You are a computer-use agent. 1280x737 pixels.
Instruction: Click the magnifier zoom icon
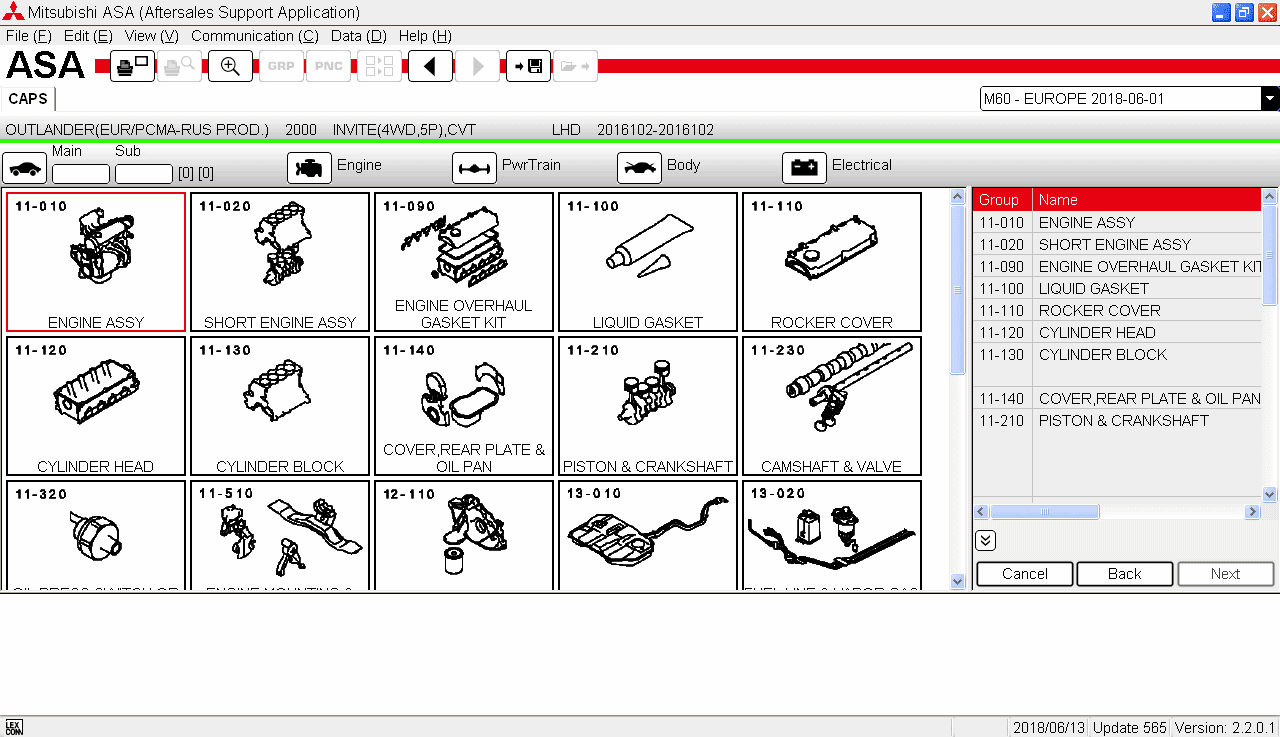(x=230, y=66)
